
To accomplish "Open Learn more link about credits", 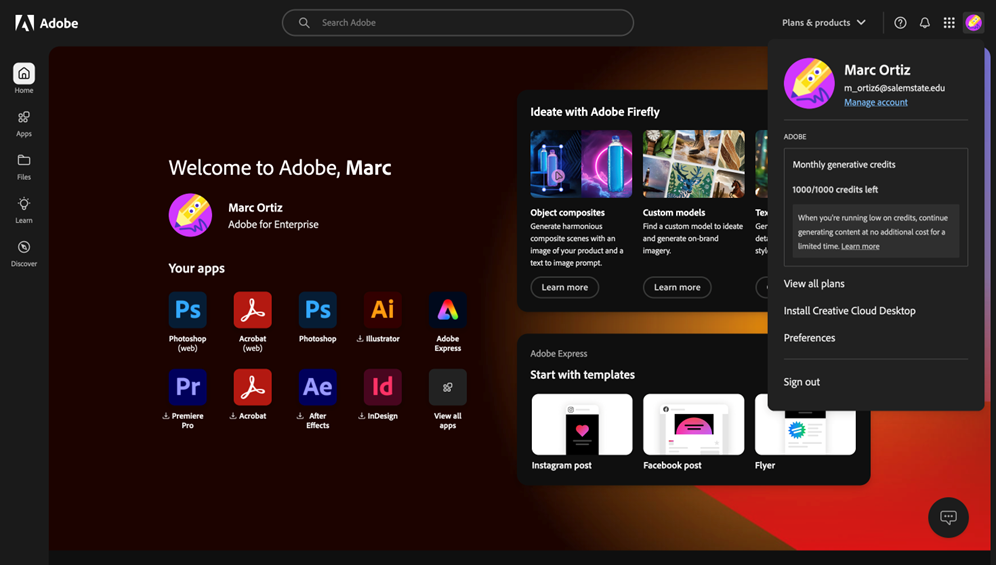I will [860, 247].
